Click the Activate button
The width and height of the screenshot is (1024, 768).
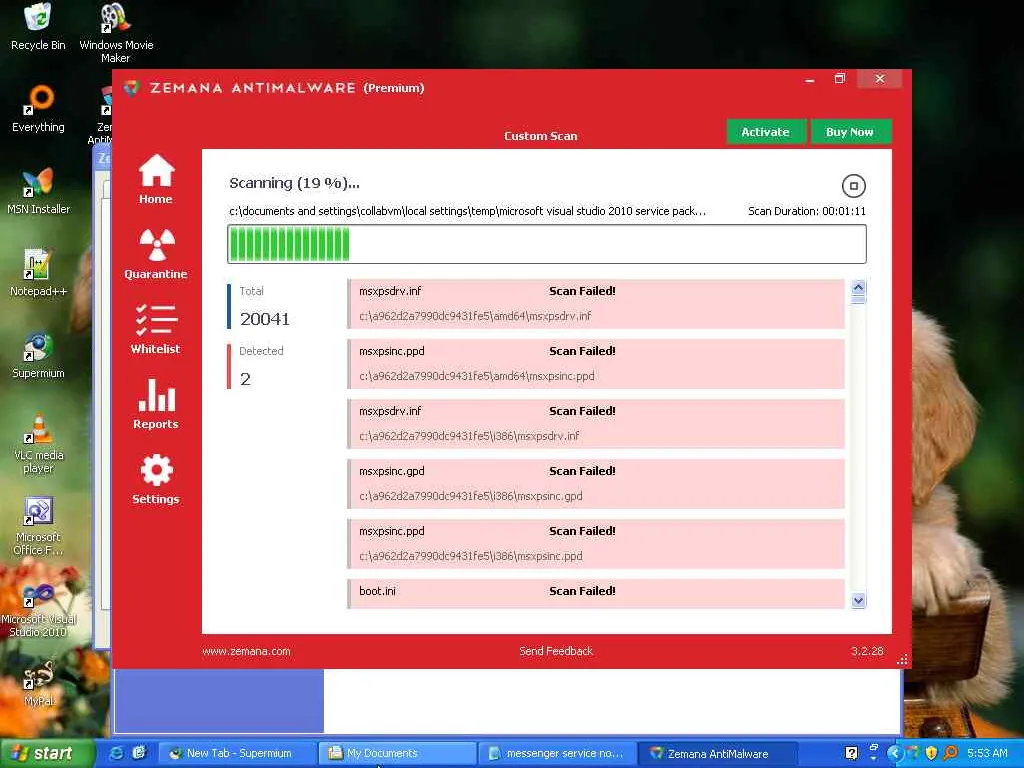coord(765,132)
